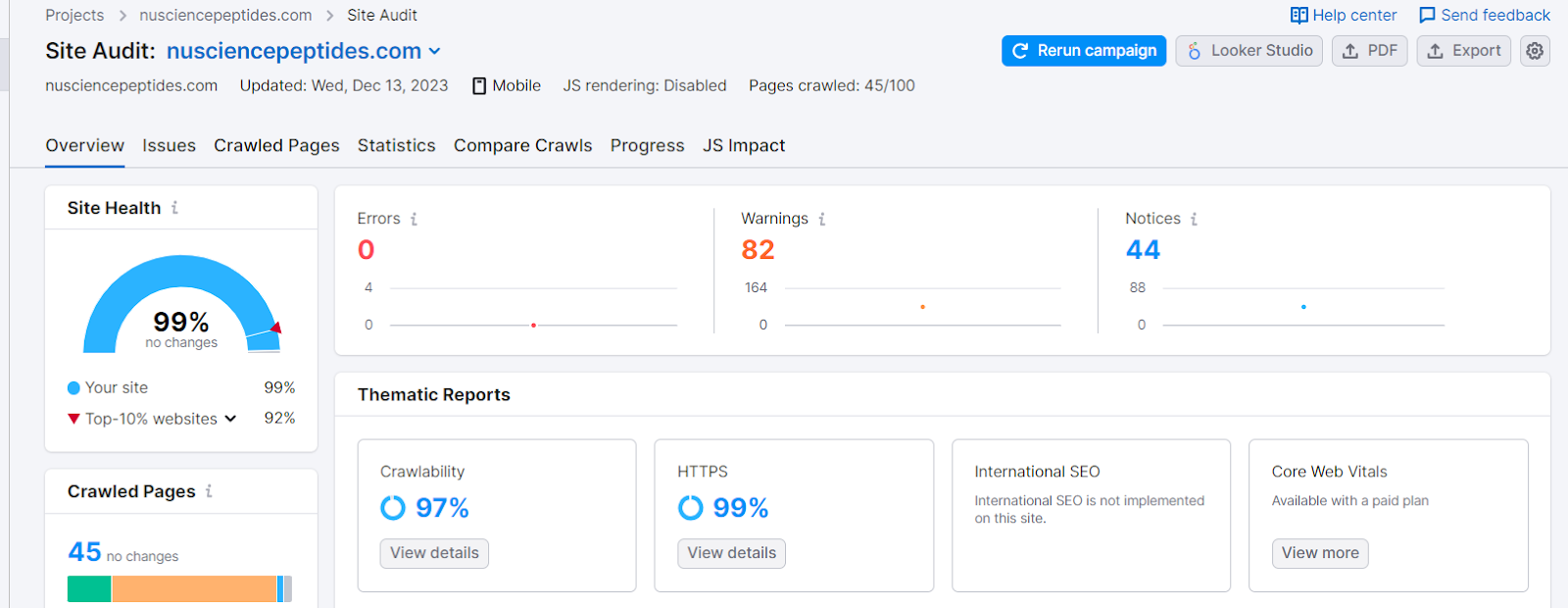Image resolution: width=1568 pixels, height=608 pixels.
Task: Click the Warnings info icon
Action: 821,219
